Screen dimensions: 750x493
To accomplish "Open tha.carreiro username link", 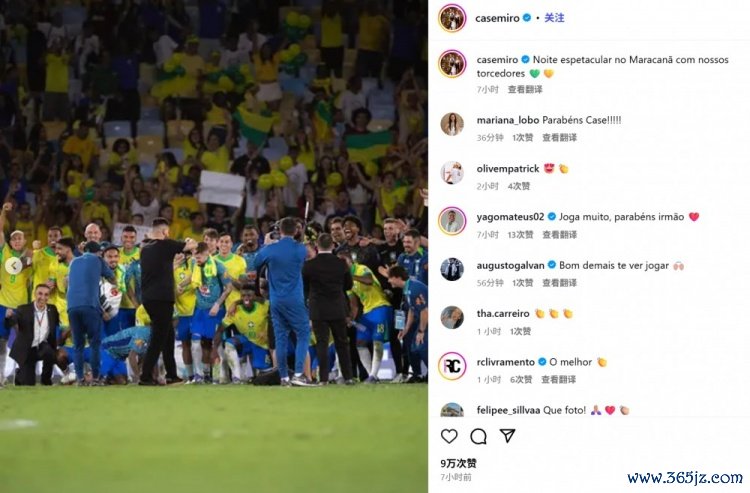I will (x=503, y=314).
